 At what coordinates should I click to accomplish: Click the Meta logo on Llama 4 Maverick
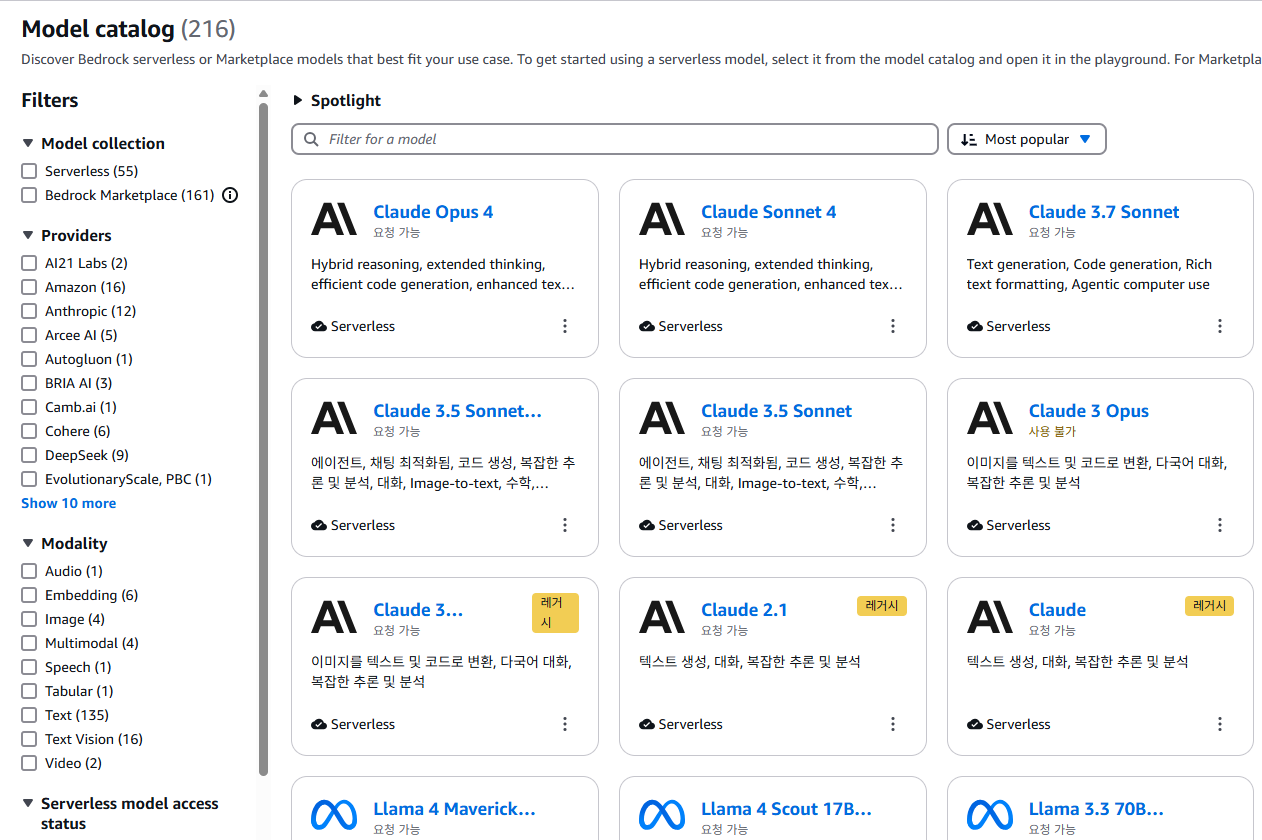tap(334, 815)
